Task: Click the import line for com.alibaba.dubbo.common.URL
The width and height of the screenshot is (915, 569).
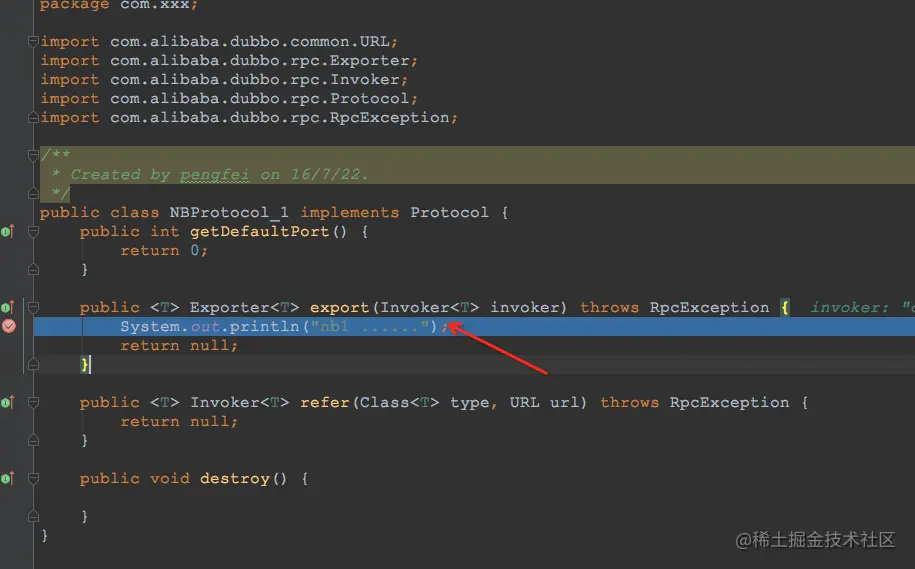Action: 219,42
